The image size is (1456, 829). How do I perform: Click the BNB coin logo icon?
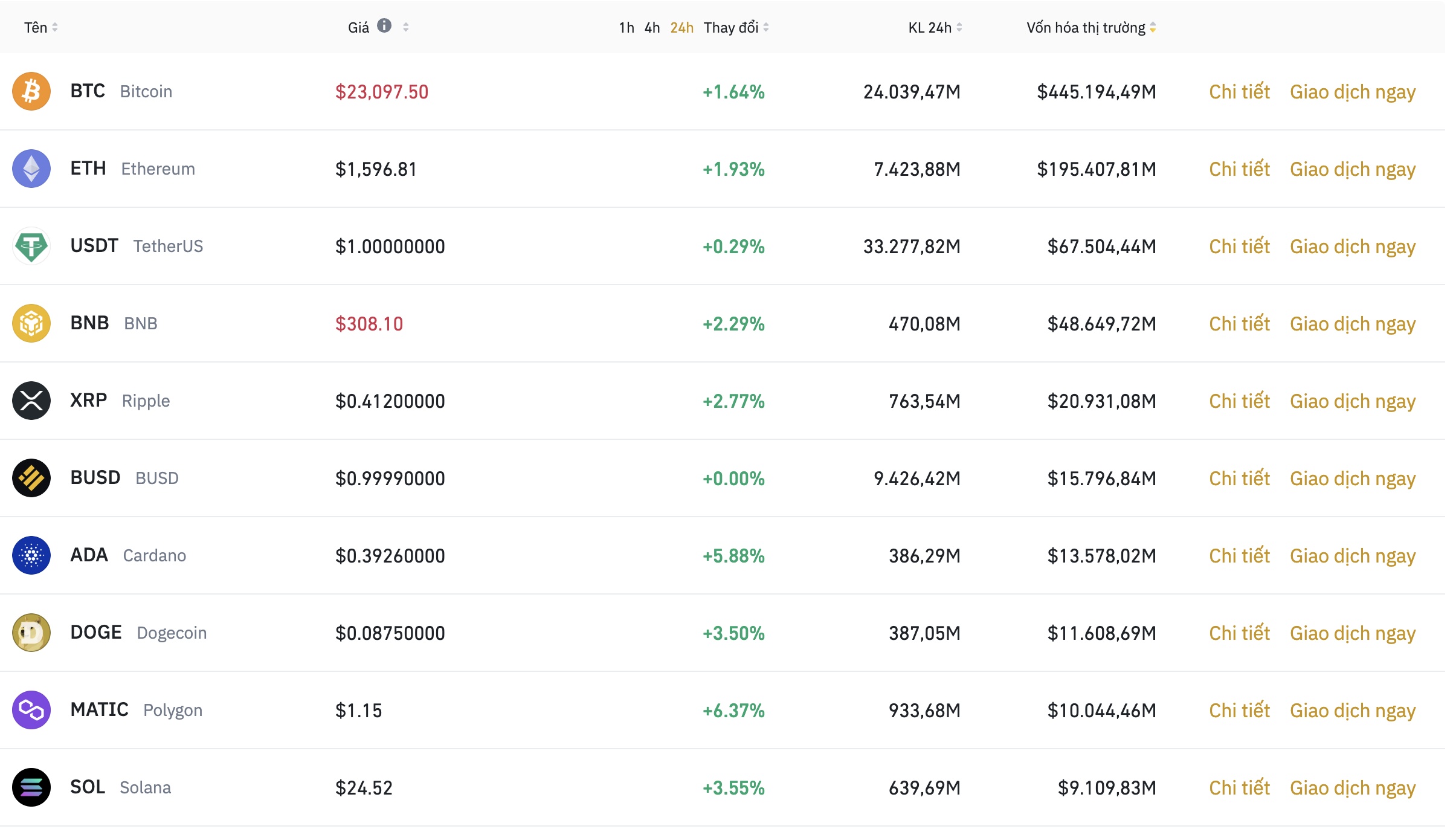(x=31, y=323)
